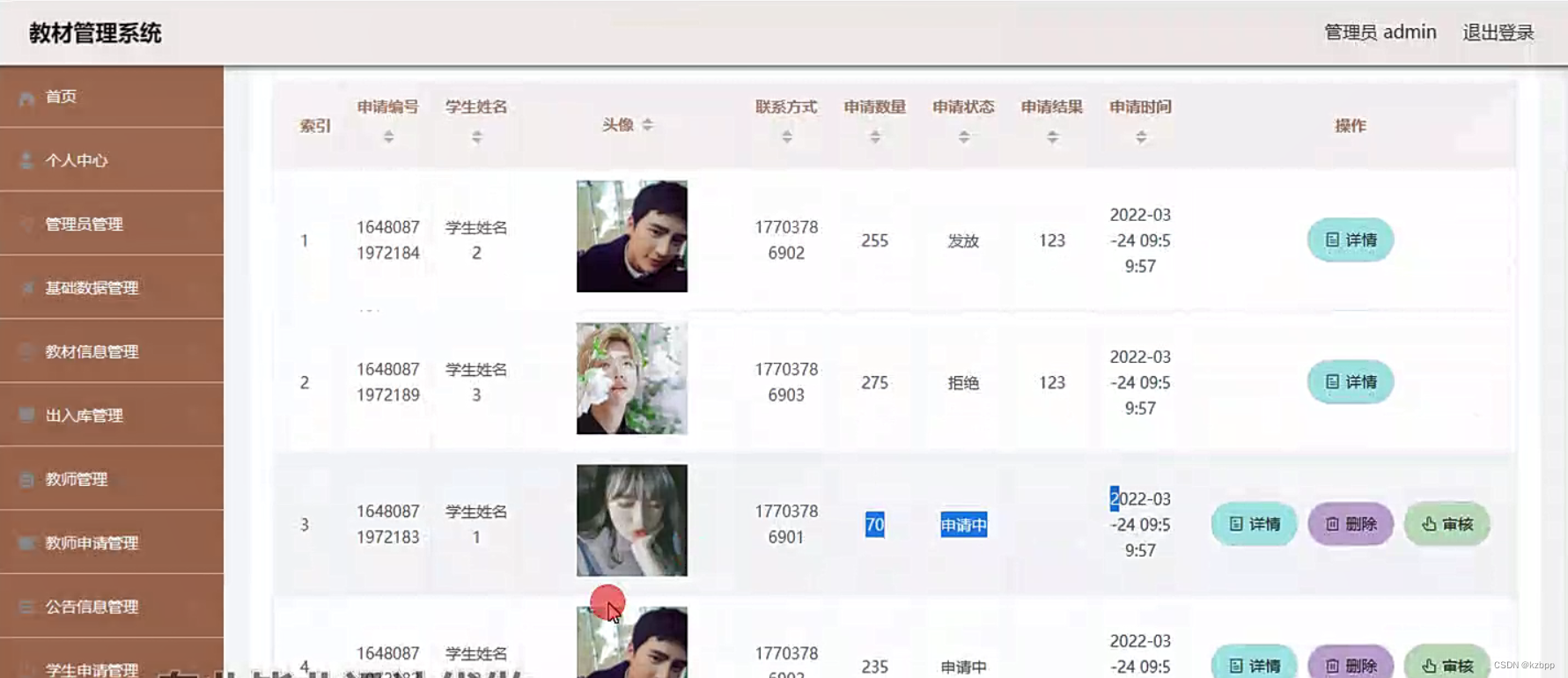This screenshot has width=1568, height=678.
Task: Click status text 发放 in row 1
Action: tap(964, 240)
